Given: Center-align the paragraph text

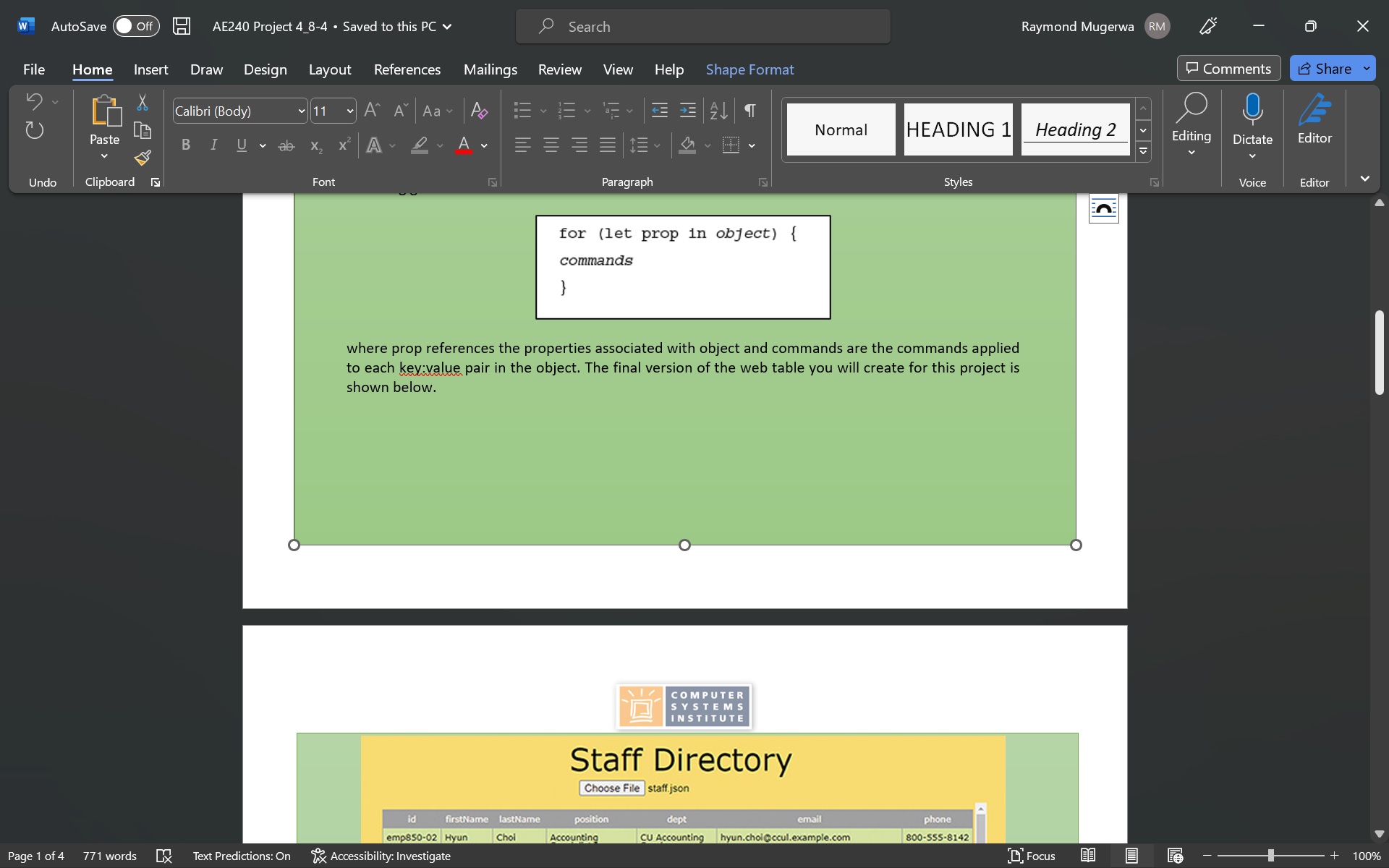Looking at the screenshot, I should point(551,145).
